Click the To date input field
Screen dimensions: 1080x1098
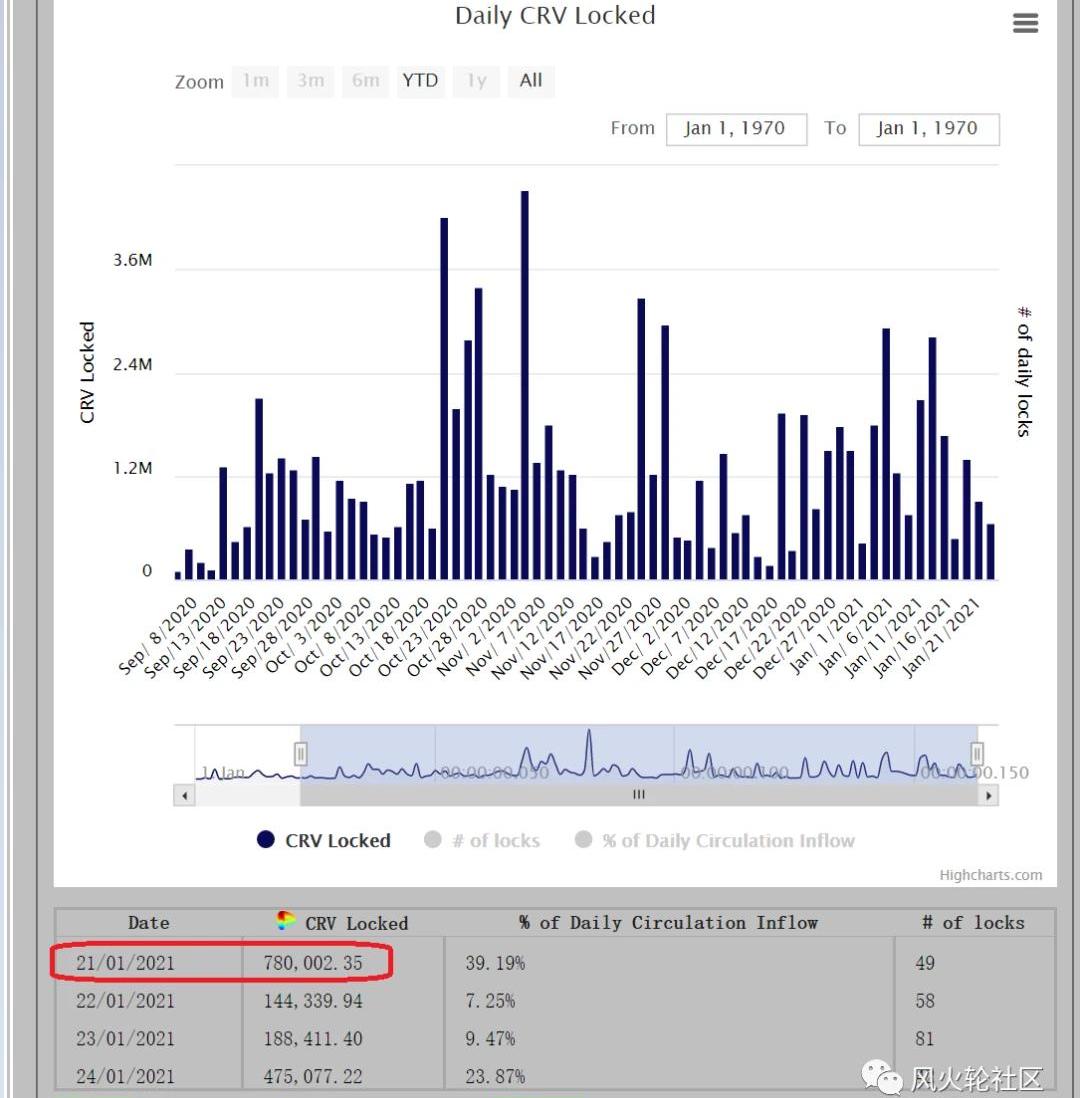coord(928,129)
